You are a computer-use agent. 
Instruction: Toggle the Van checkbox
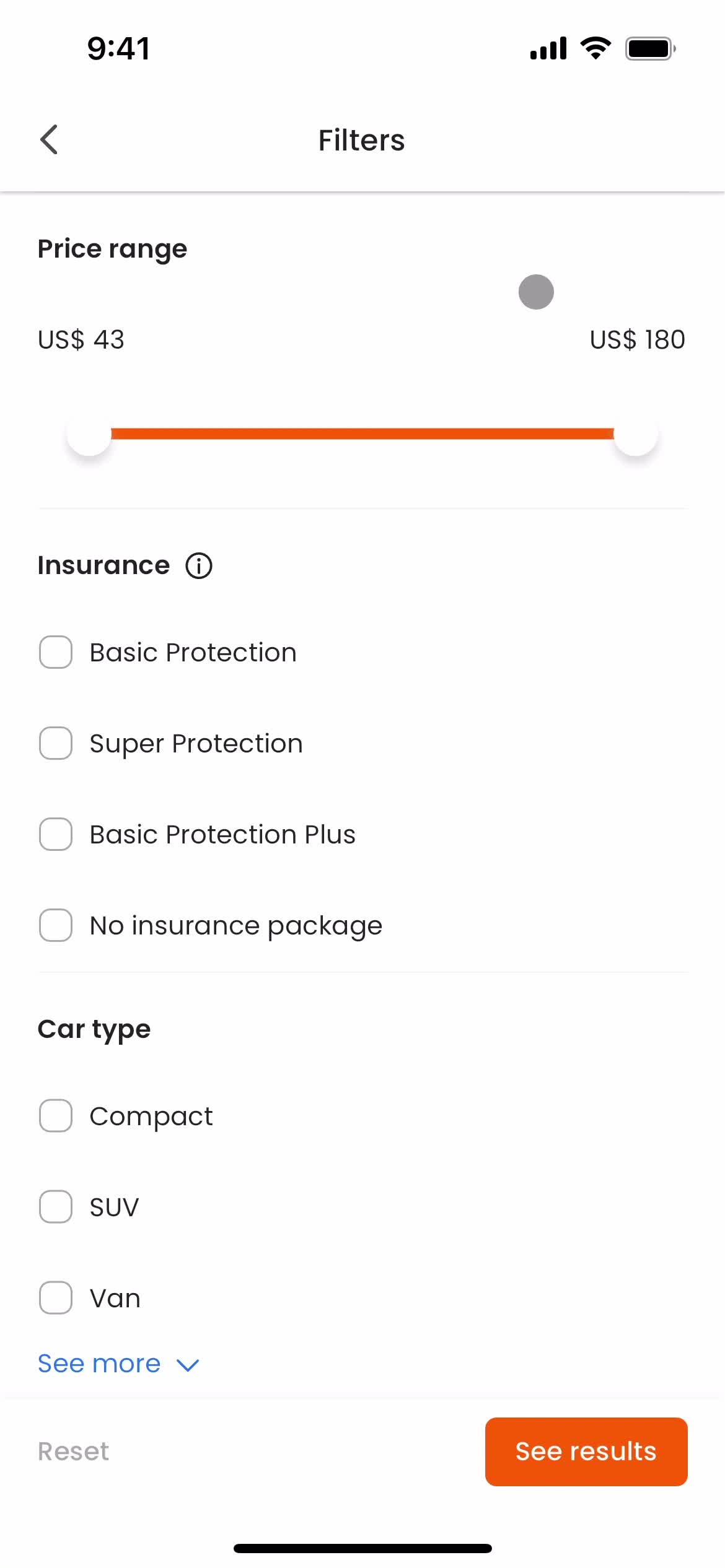point(56,1298)
